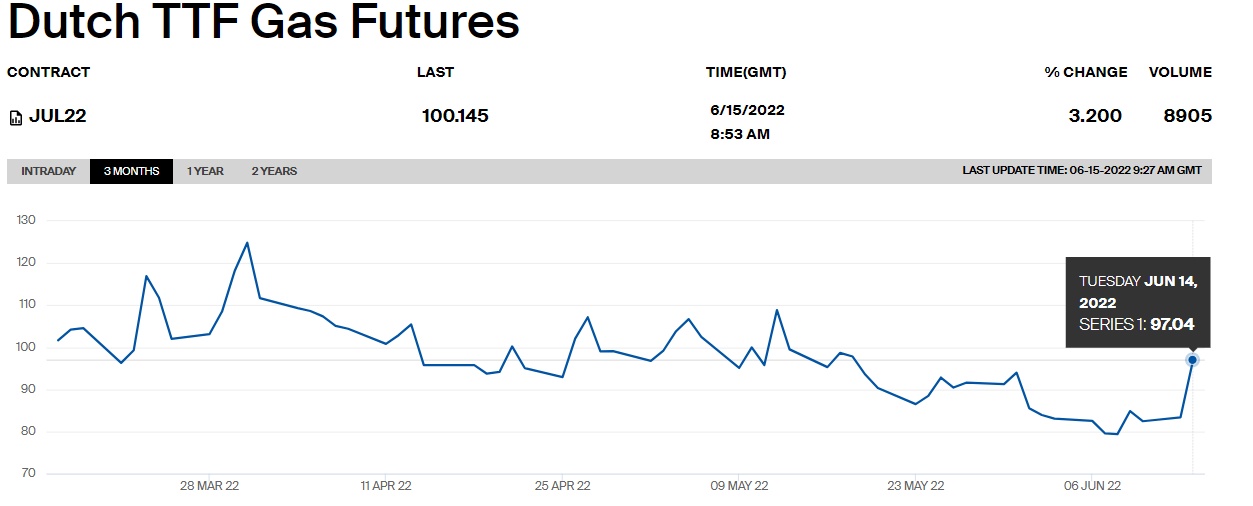Click the 09 MAY 22 axis label

[x=739, y=486]
